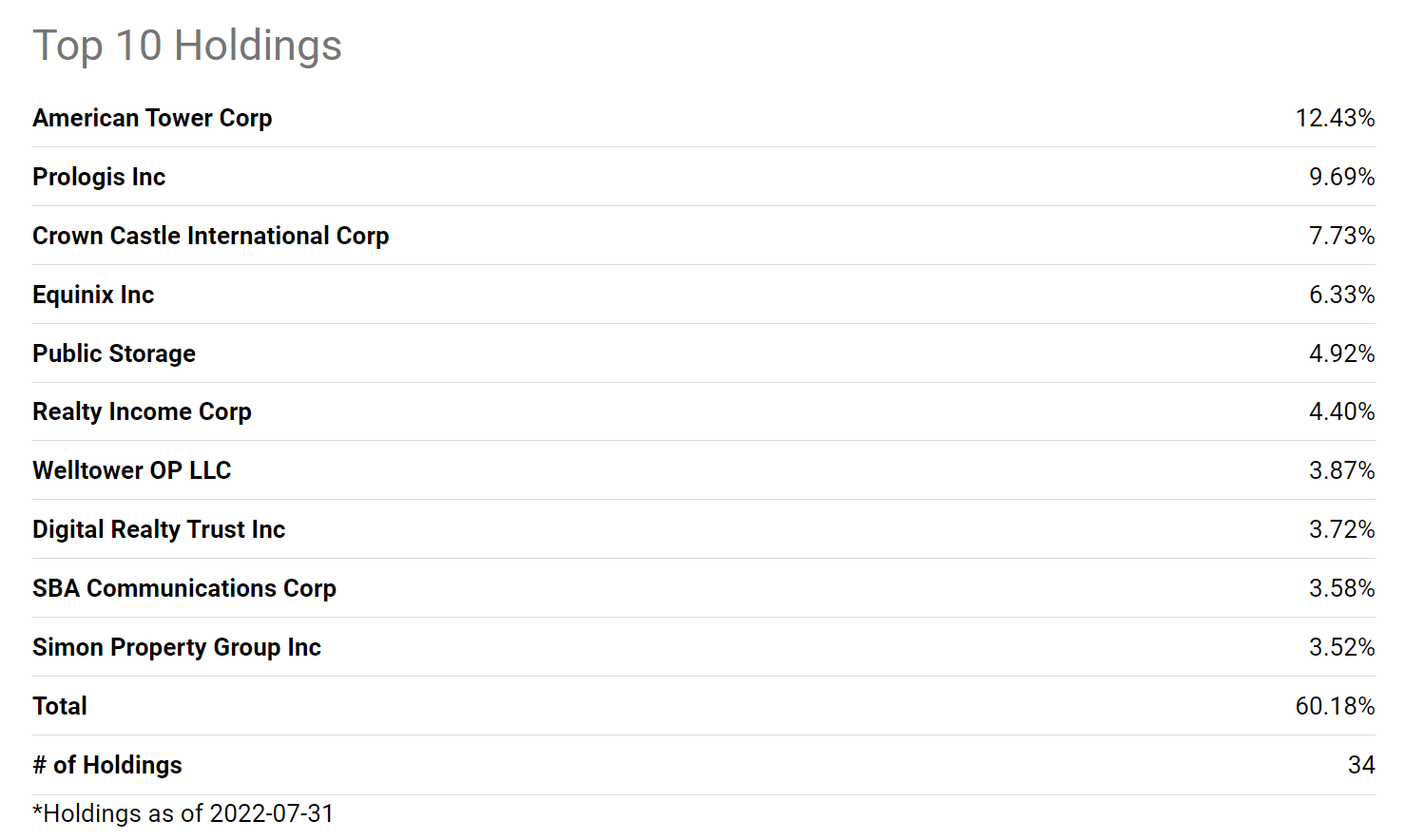Click the Total row label
This screenshot has width=1405, height=840.
point(60,706)
